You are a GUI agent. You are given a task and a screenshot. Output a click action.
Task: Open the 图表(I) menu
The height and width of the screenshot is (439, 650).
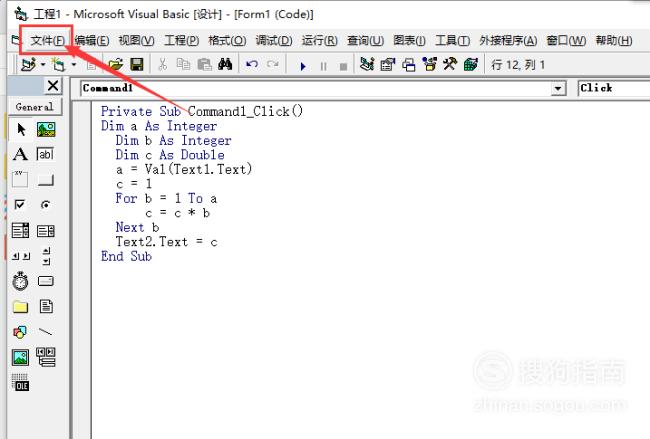pos(409,40)
